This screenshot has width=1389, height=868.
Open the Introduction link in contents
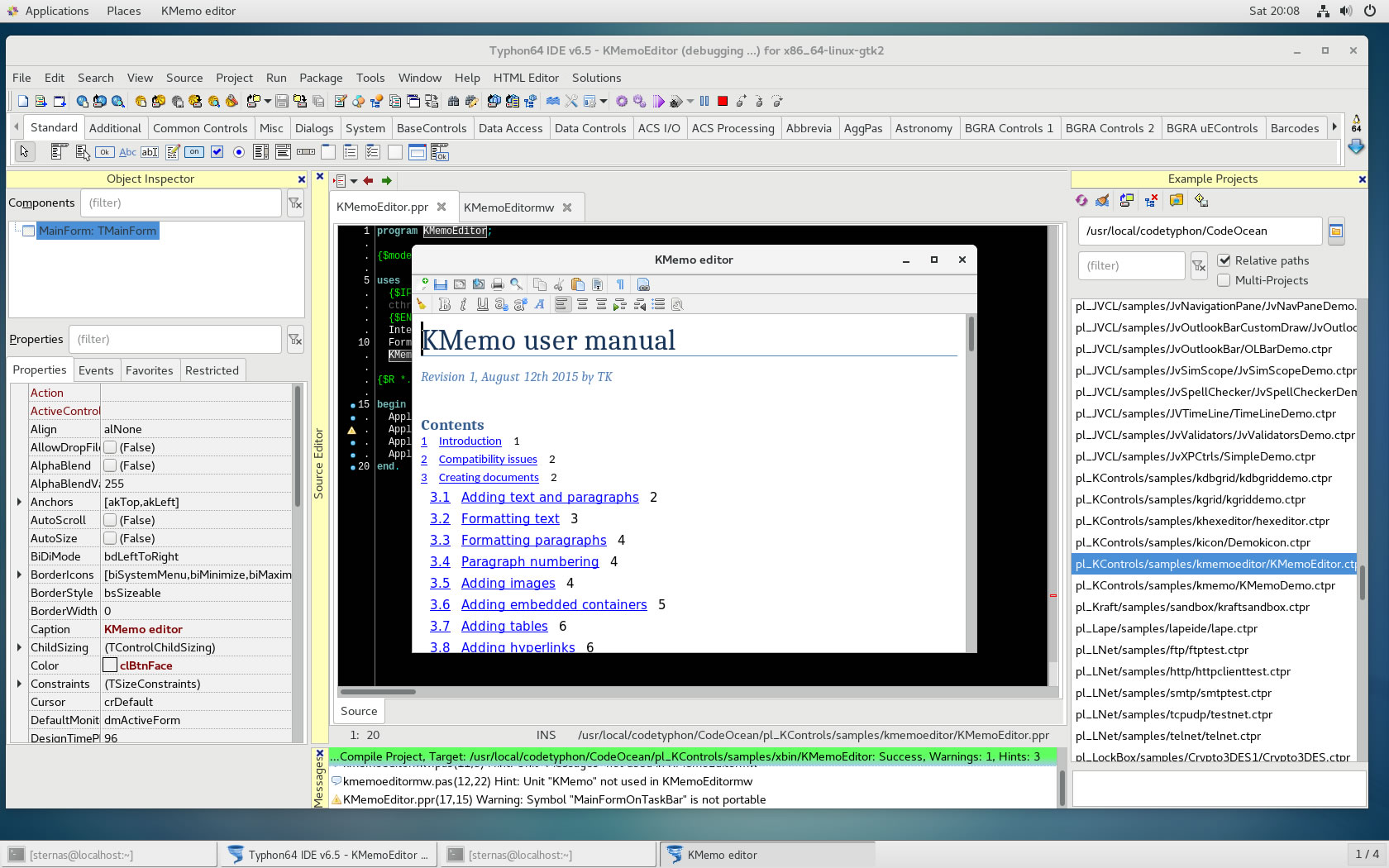(470, 441)
